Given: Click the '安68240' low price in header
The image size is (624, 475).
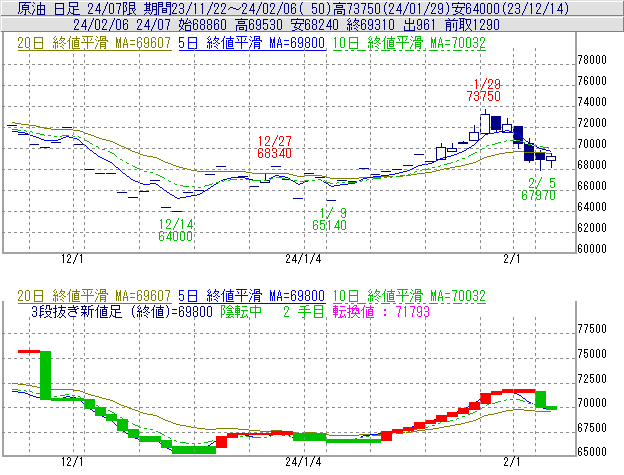Looking at the screenshot, I should [315, 25].
